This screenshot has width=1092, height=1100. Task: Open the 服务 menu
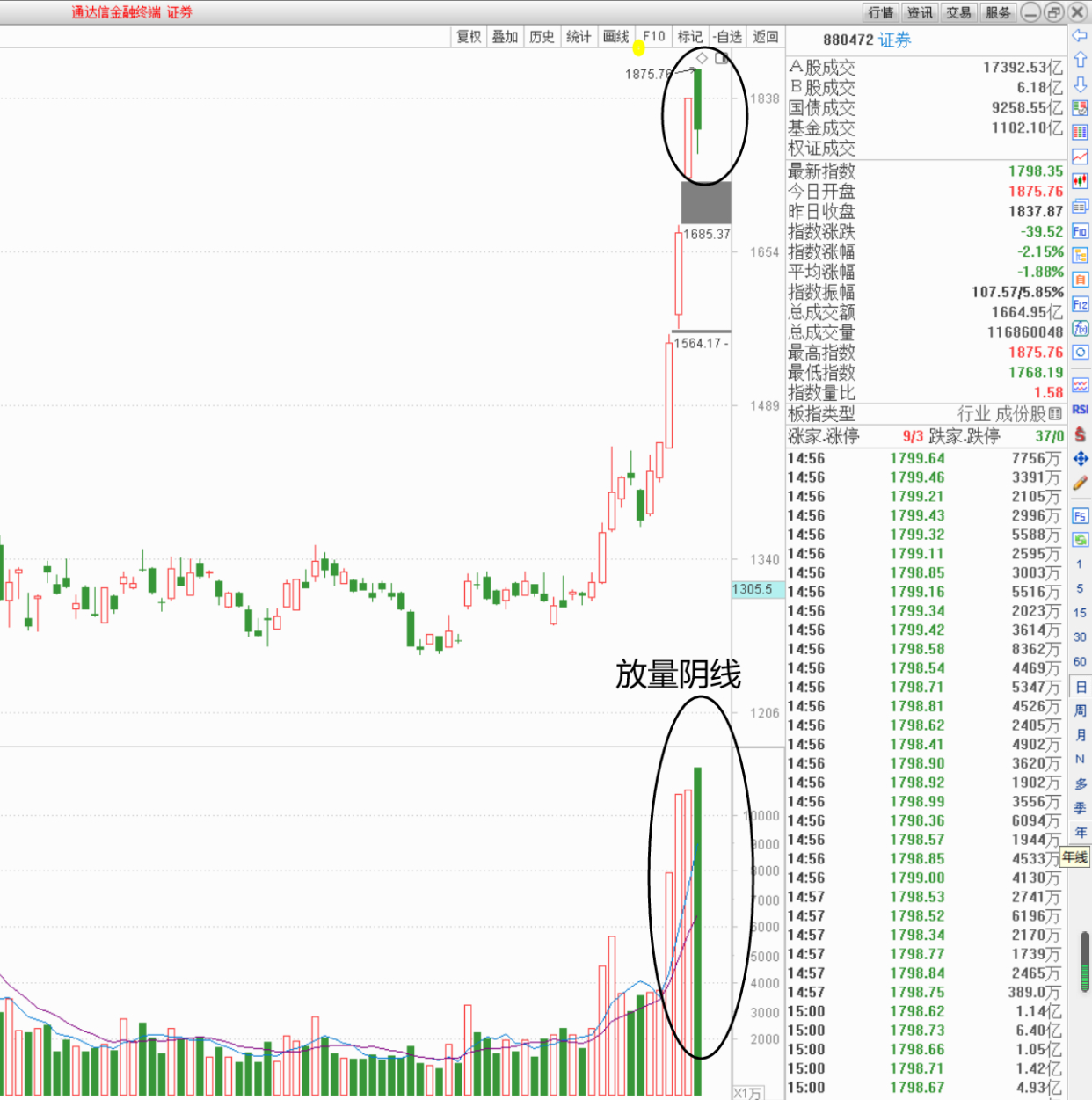coord(998,12)
